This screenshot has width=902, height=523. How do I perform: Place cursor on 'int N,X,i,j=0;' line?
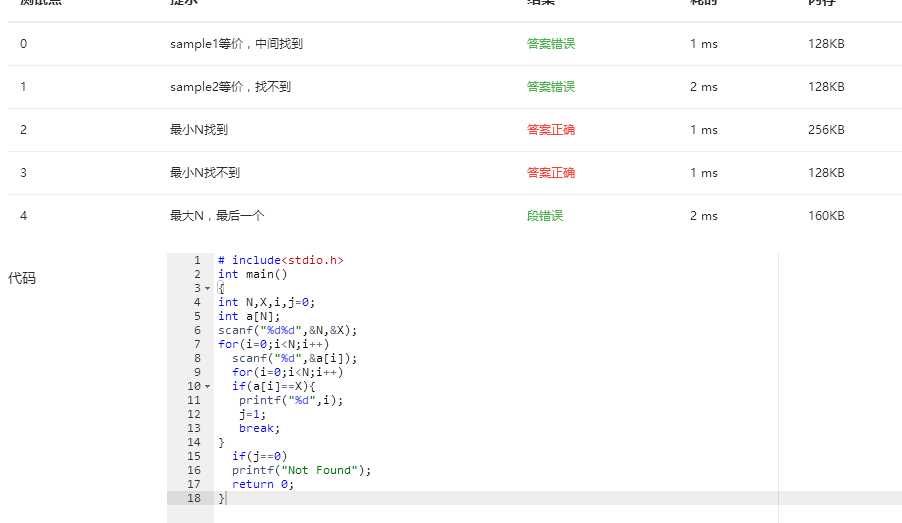(266, 302)
